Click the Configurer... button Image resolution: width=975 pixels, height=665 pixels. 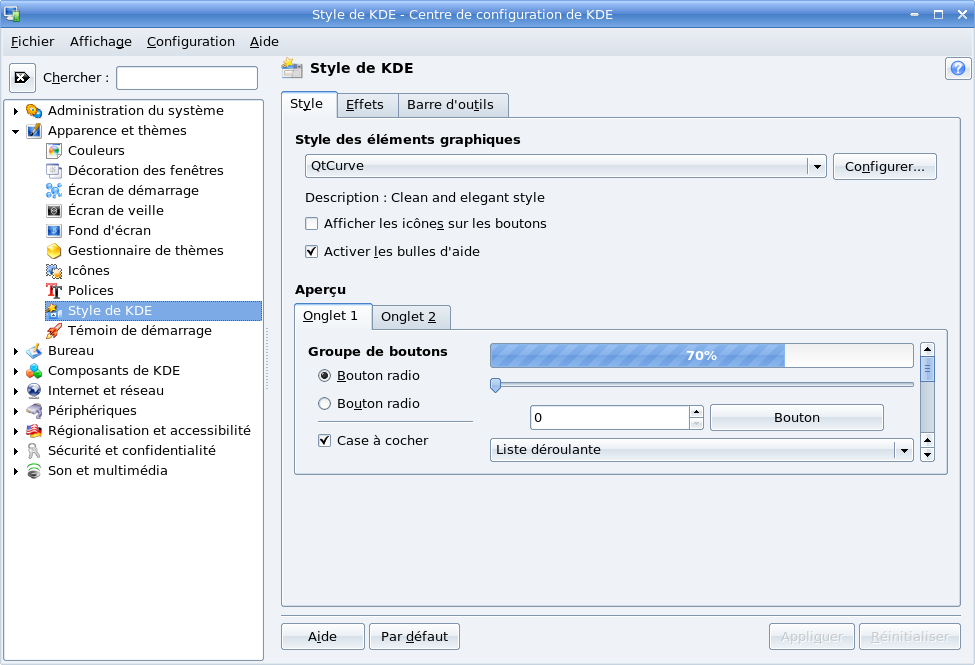click(885, 167)
